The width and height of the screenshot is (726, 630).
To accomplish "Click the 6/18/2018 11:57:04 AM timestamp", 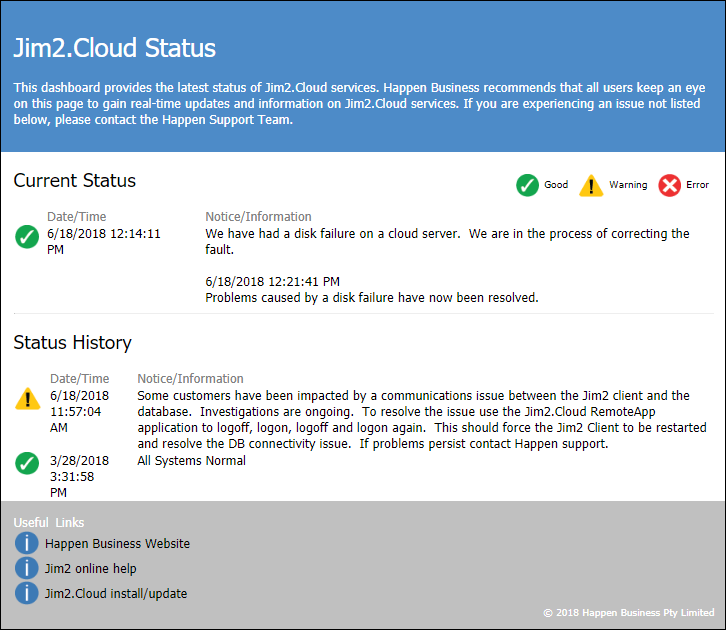I will [x=80, y=412].
